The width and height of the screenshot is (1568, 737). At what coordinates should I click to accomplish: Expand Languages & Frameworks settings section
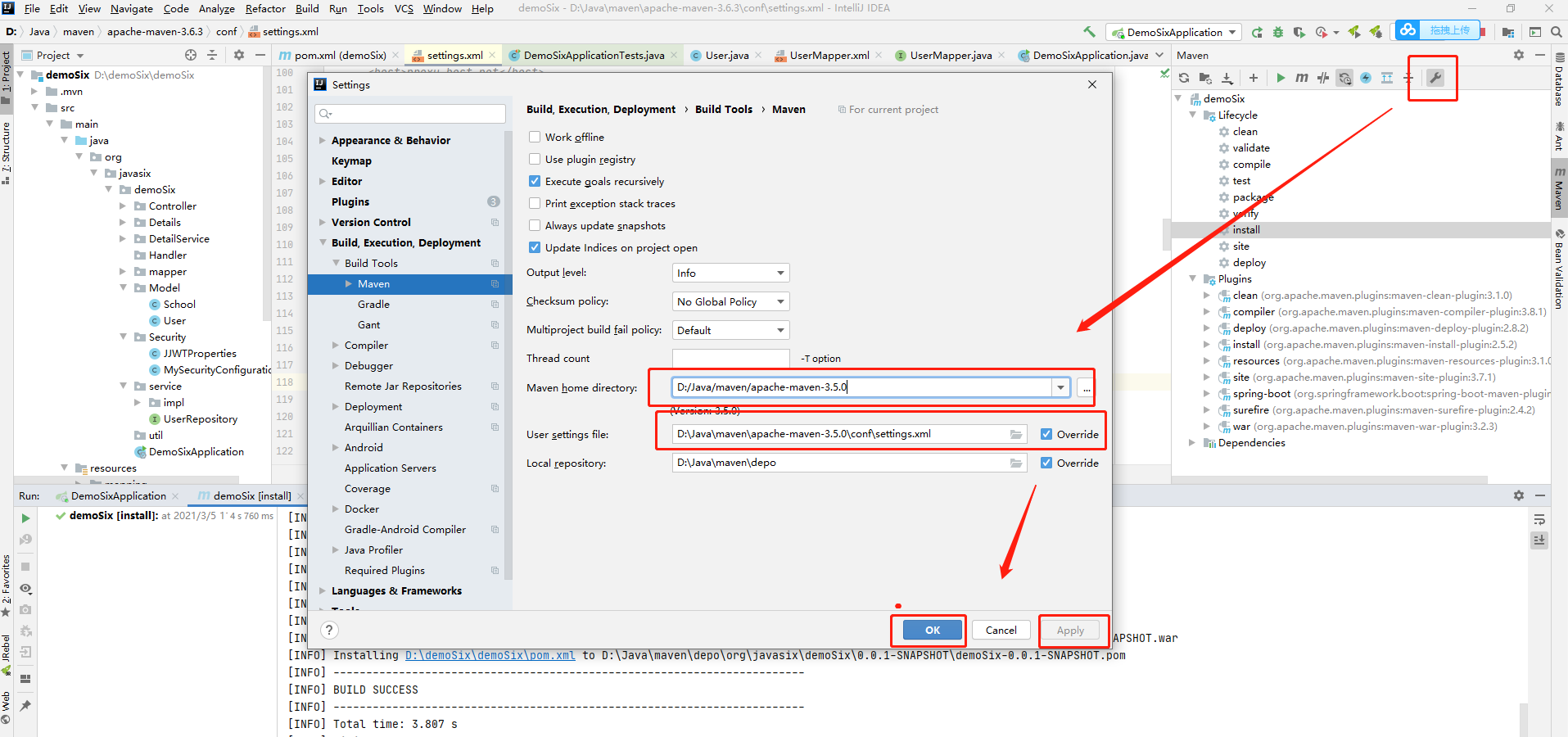tap(323, 590)
